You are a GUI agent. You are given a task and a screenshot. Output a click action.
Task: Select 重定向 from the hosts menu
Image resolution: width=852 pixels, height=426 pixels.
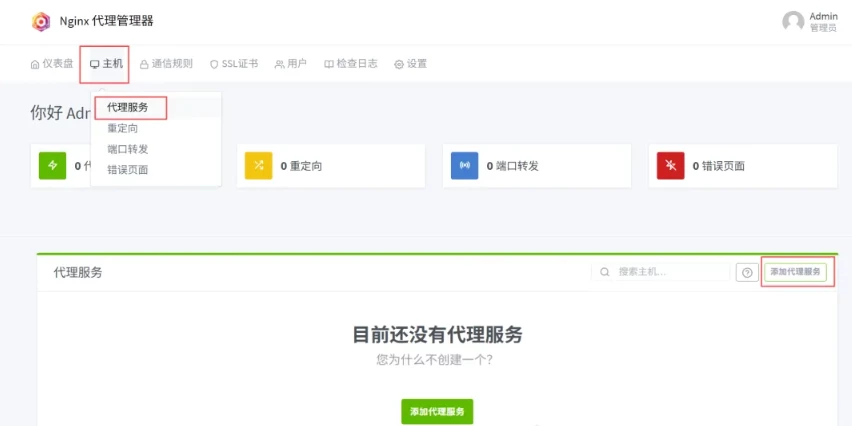[x=123, y=129]
